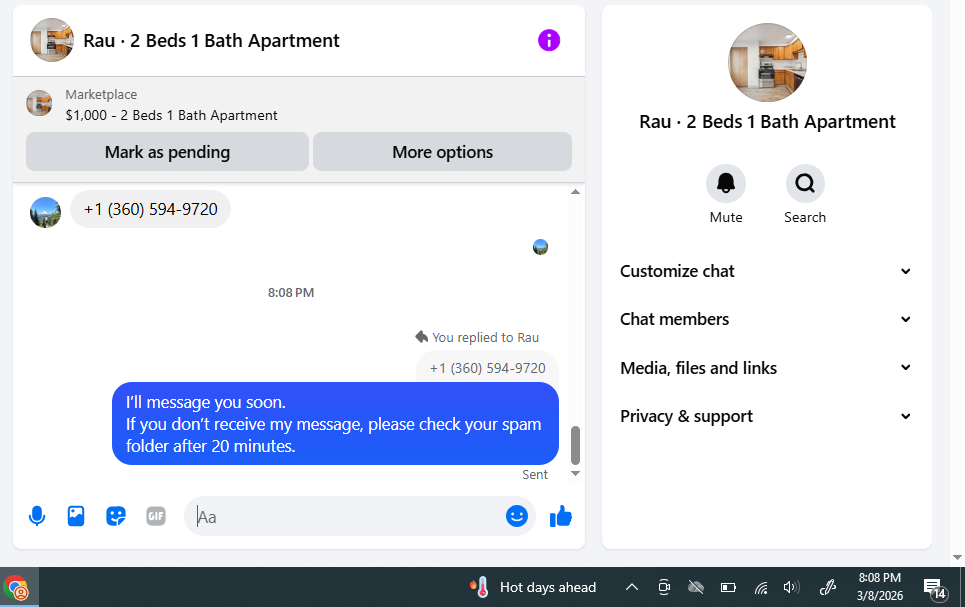Click the '$1,000 - 2 Beds 1 Bath Apartment' listing text
Image resolution: width=965 pixels, height=607 pixels.
point(172,115)
